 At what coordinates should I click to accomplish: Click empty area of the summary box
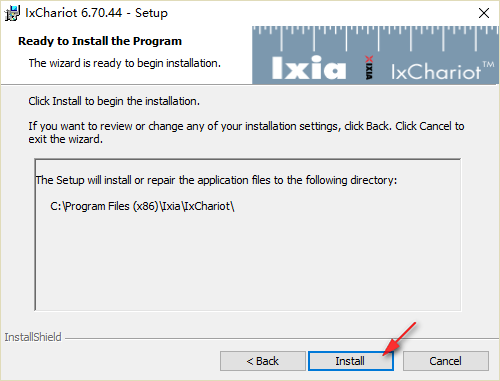[248, 263]
